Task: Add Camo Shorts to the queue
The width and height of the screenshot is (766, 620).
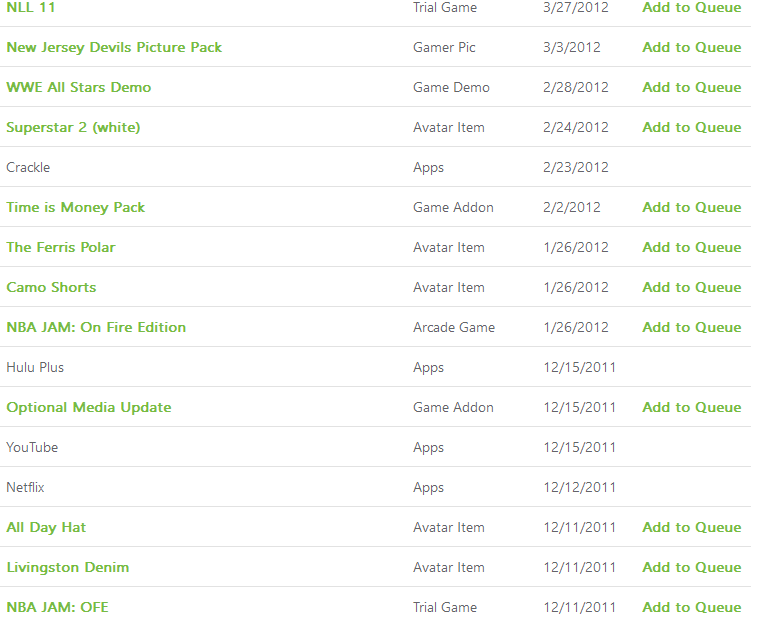Action: pos(692,287)
